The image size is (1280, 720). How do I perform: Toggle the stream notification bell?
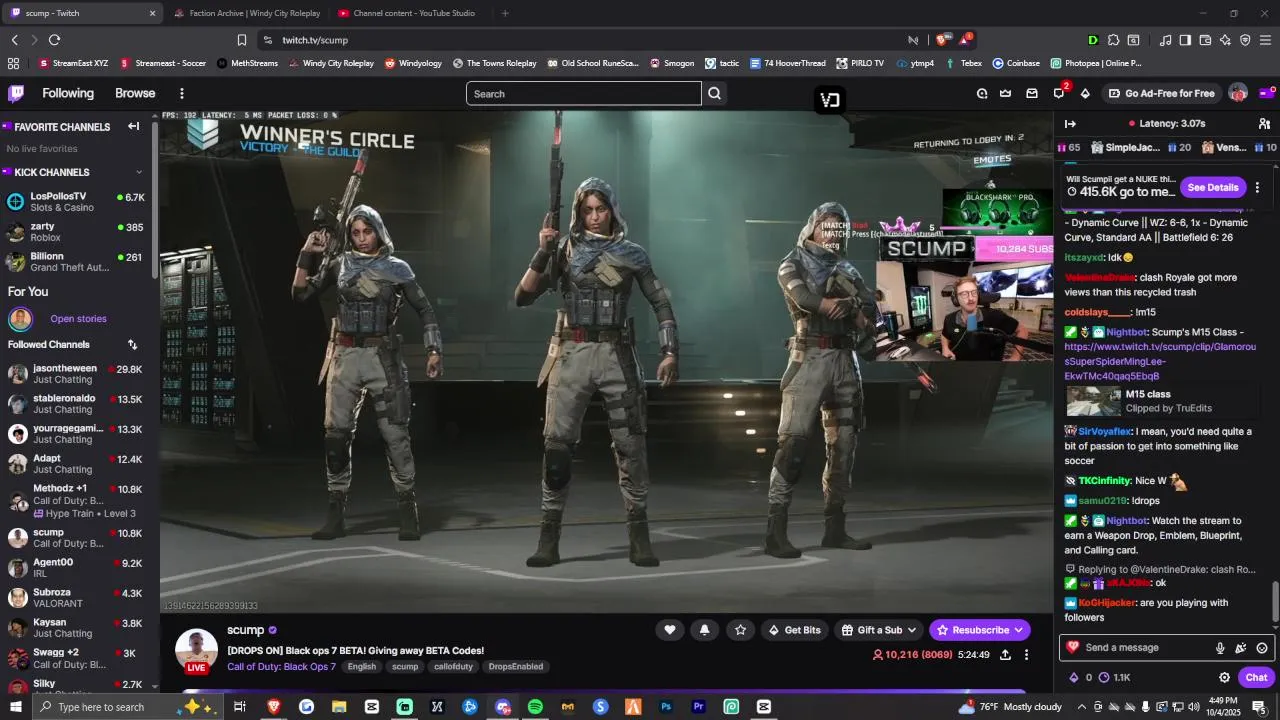[x=705, y=629]
